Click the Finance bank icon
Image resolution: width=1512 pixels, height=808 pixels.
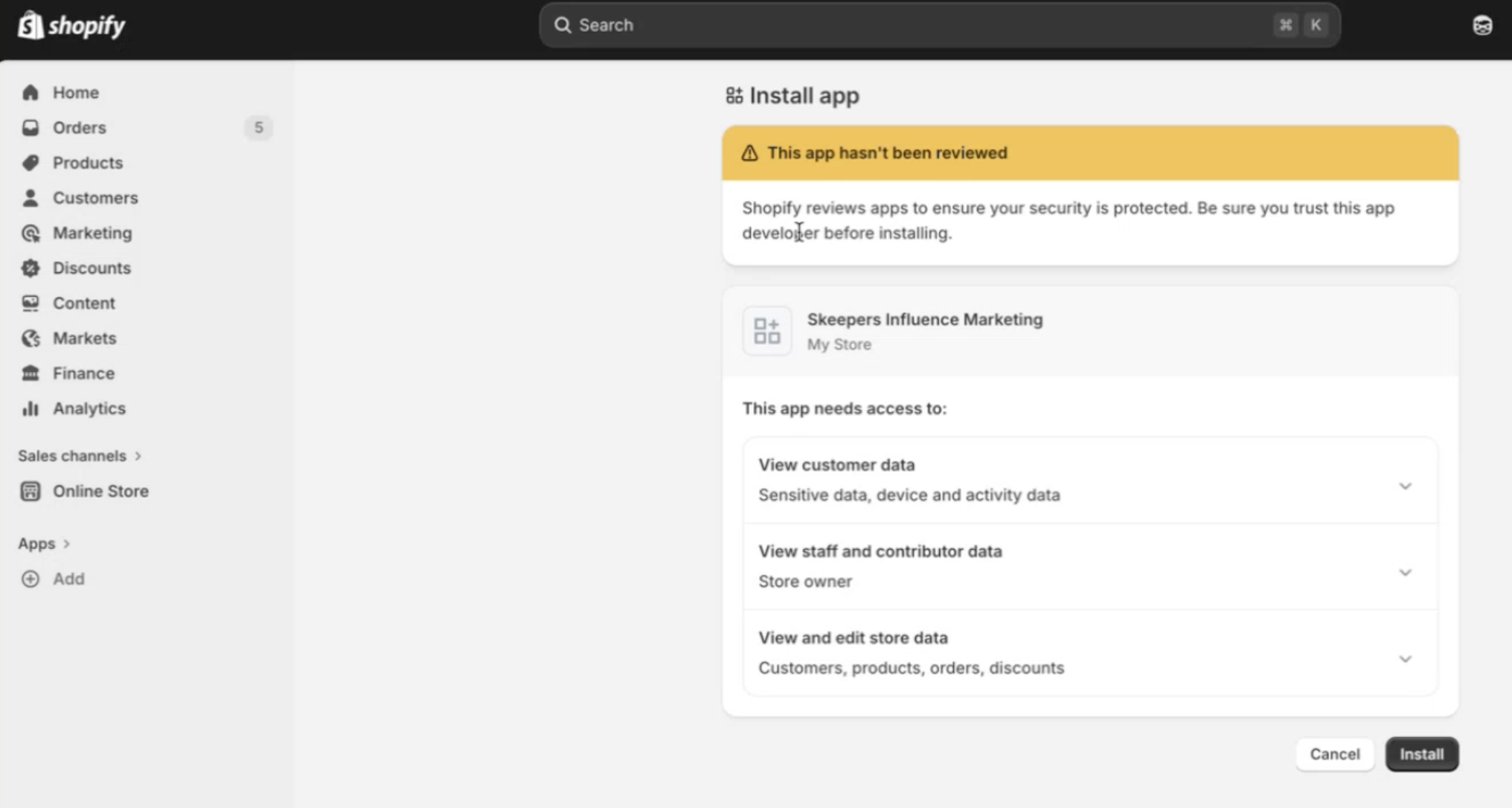pyautogui.click(x=31, y=373)
